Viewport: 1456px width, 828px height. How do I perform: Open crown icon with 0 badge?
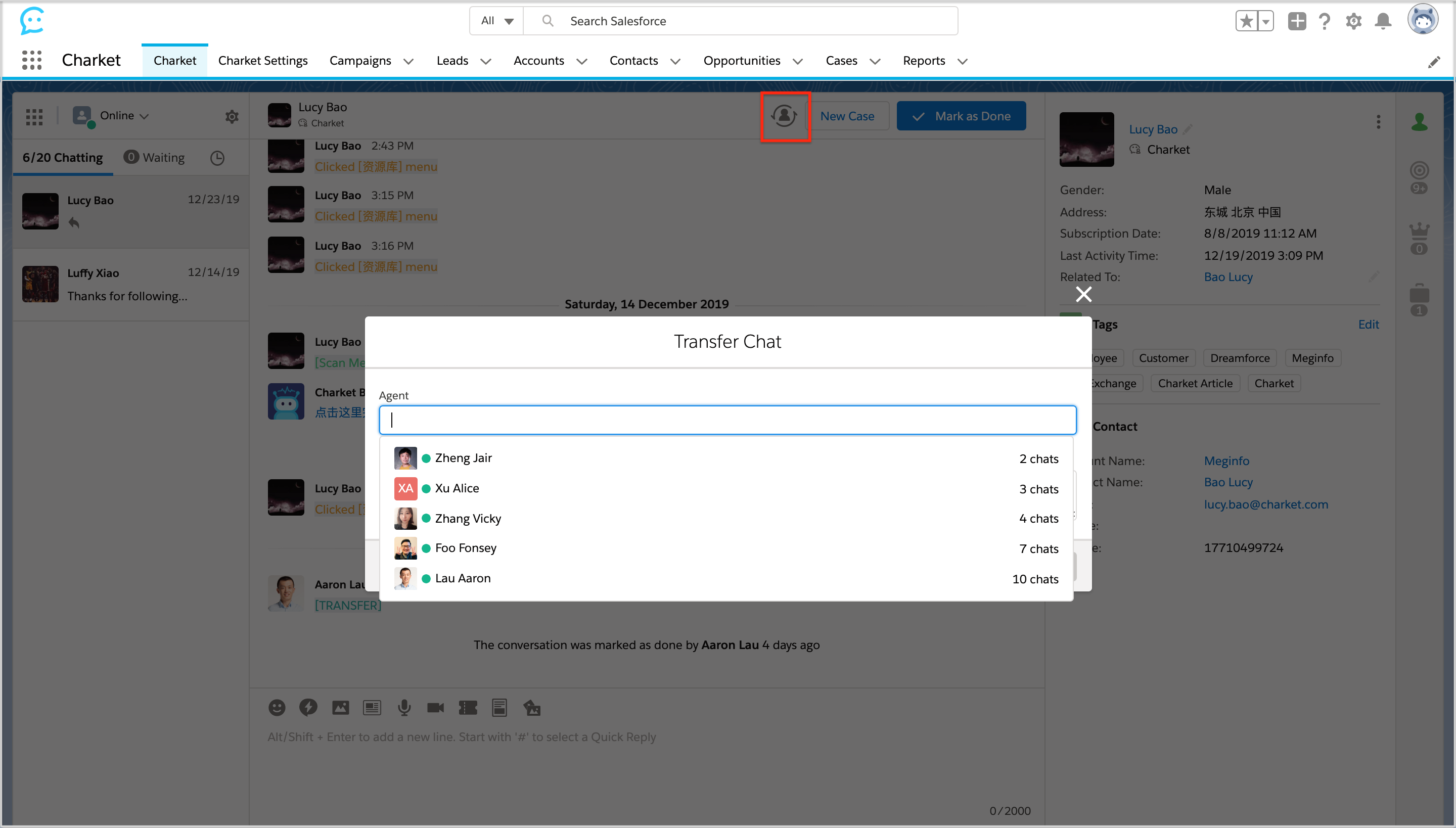click(1420, 238)
